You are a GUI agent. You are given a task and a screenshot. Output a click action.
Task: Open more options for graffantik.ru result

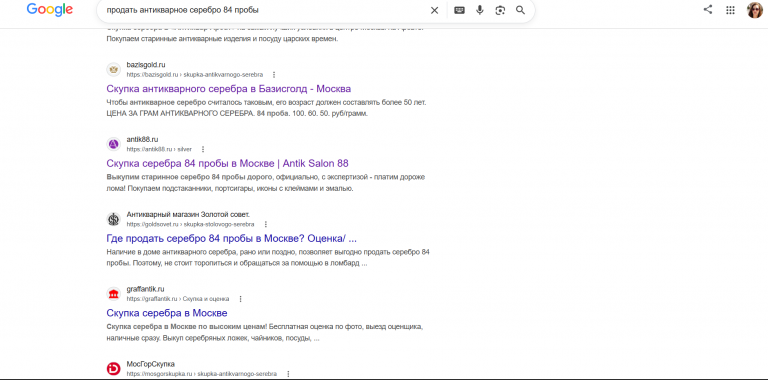coord(240,299)
